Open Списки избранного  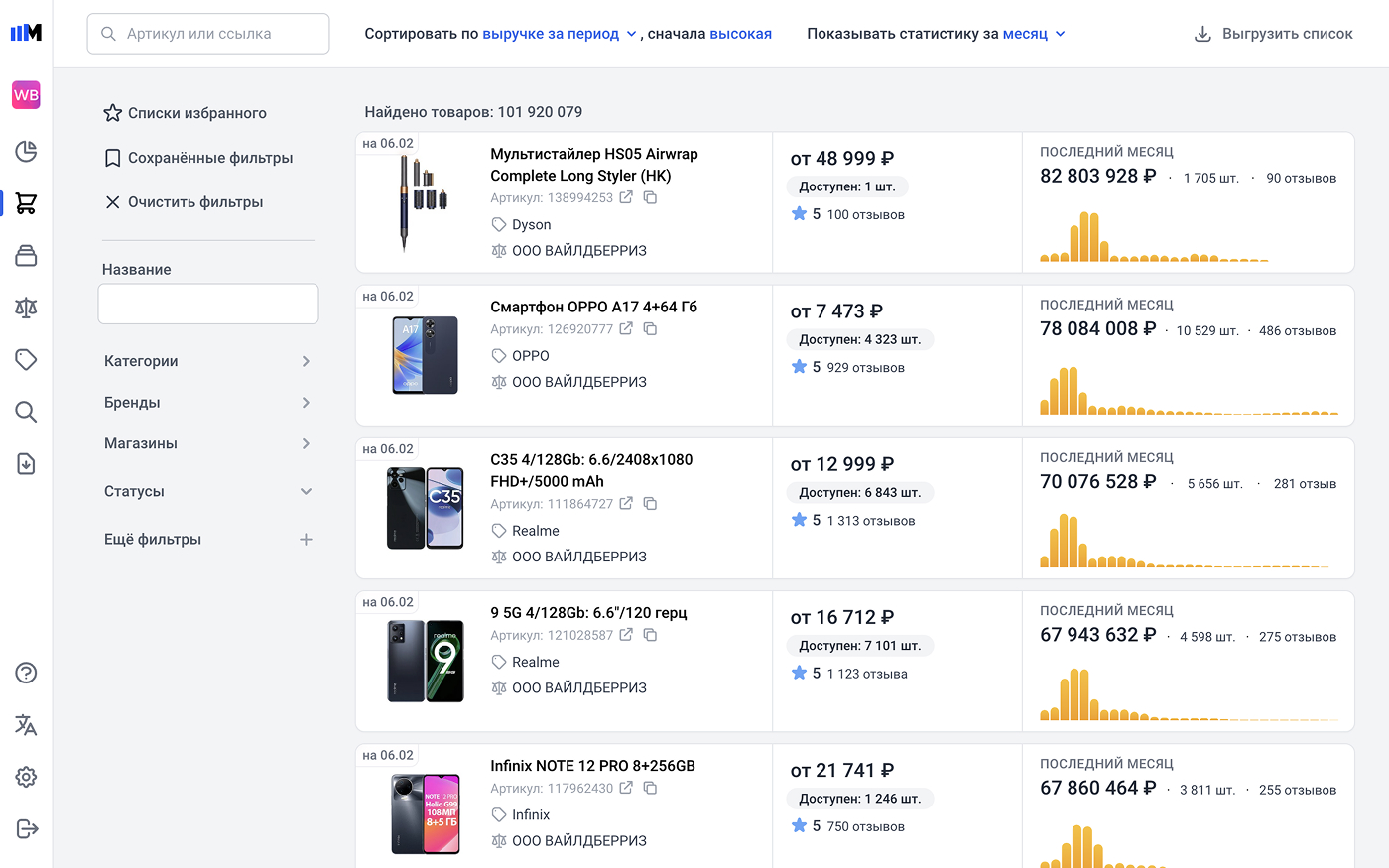(186, 113)
